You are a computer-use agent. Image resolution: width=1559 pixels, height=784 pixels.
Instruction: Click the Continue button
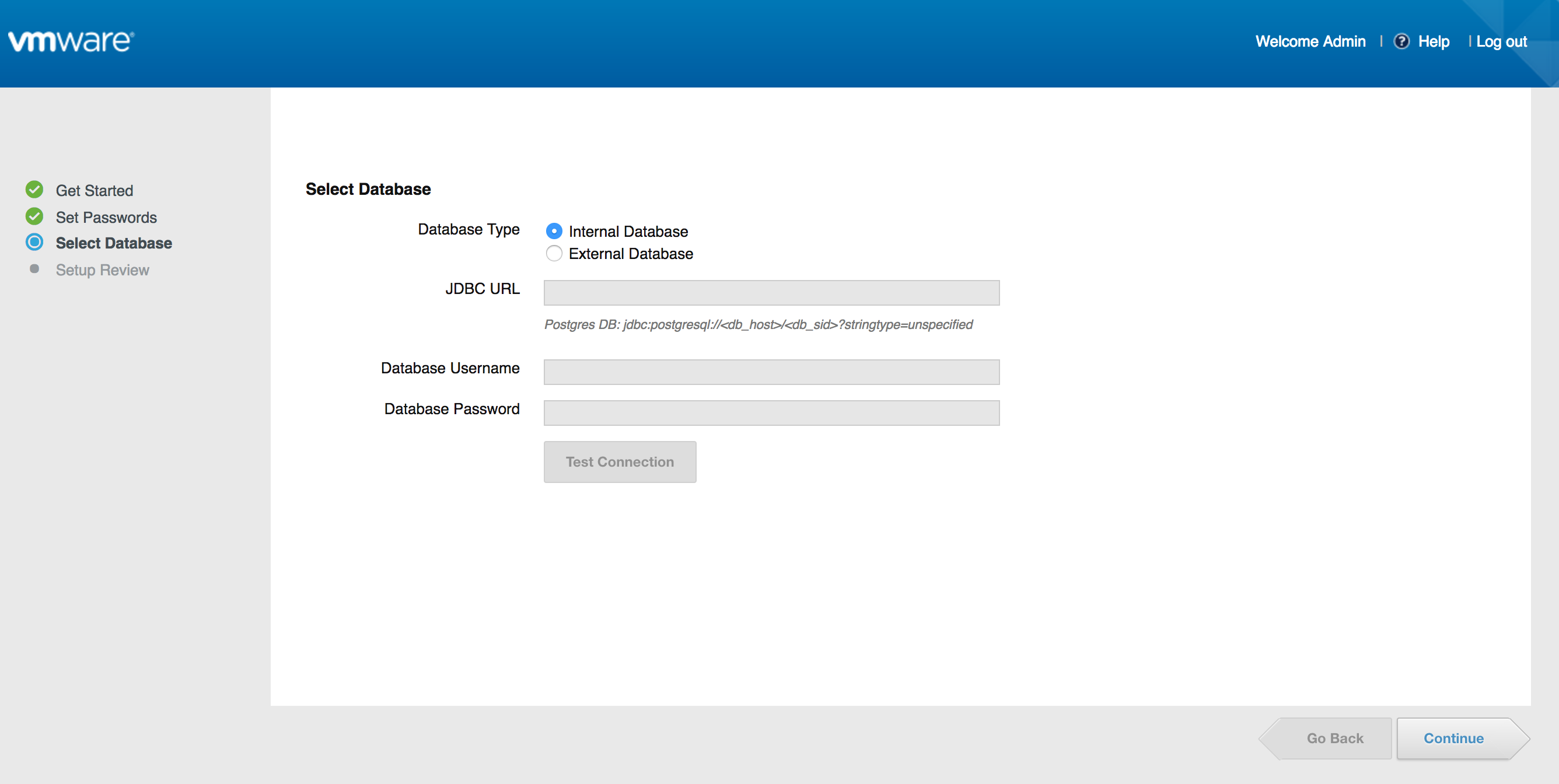pyautogui.click(x=1454, y=738)
